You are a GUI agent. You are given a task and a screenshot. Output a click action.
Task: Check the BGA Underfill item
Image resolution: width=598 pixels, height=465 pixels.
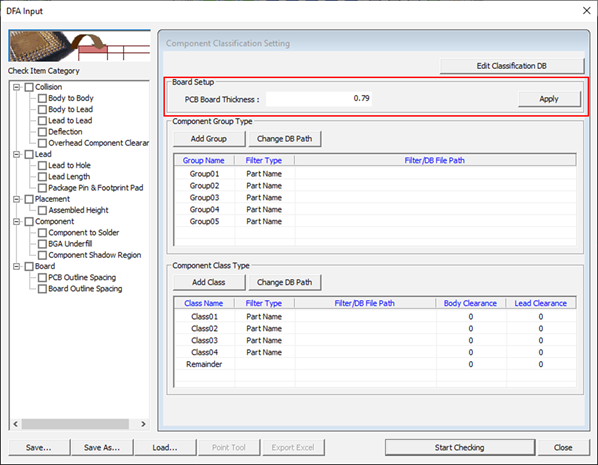click(42, 244)
